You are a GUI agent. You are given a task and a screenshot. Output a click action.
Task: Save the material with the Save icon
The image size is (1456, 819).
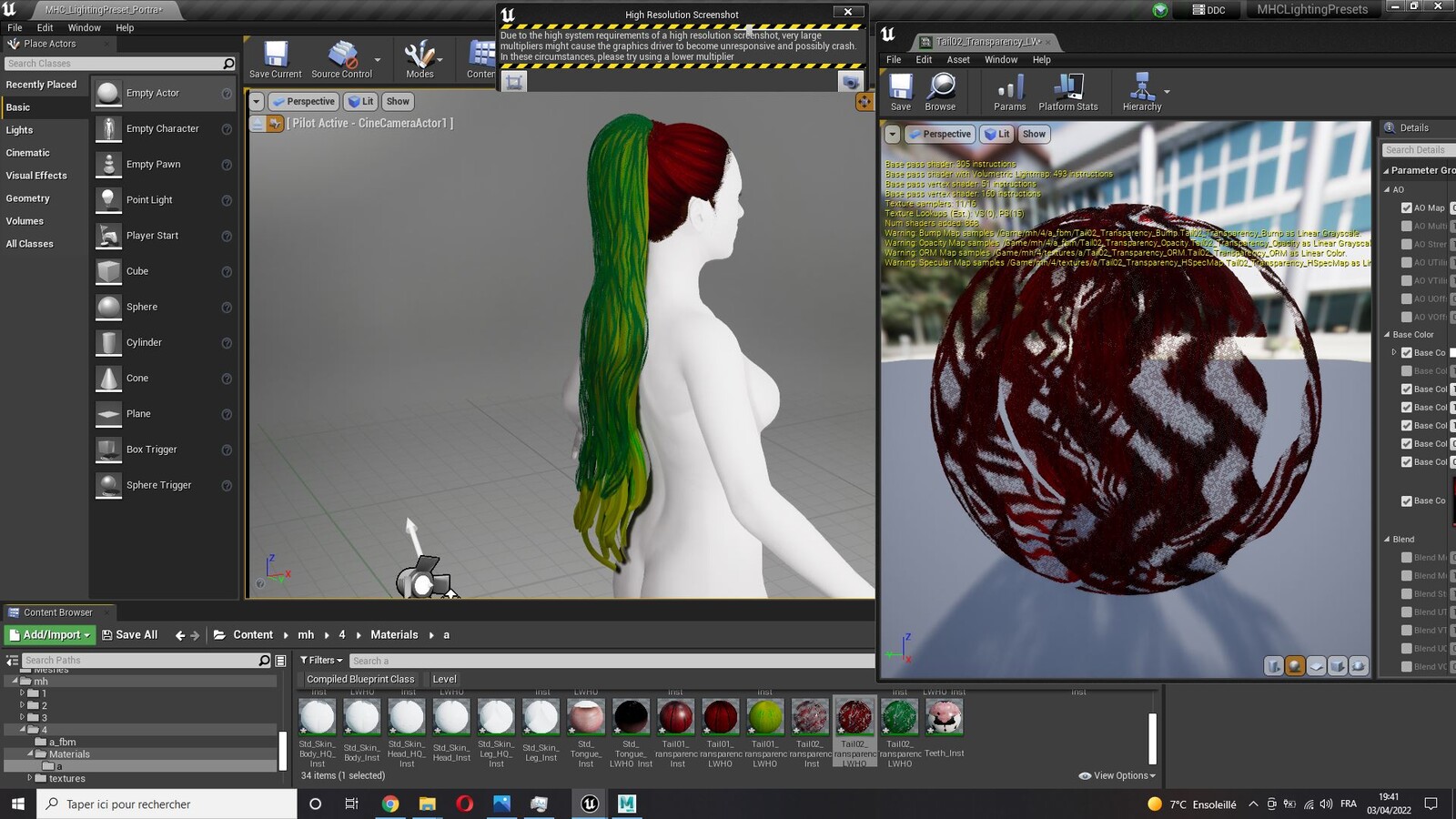point(901,92)
